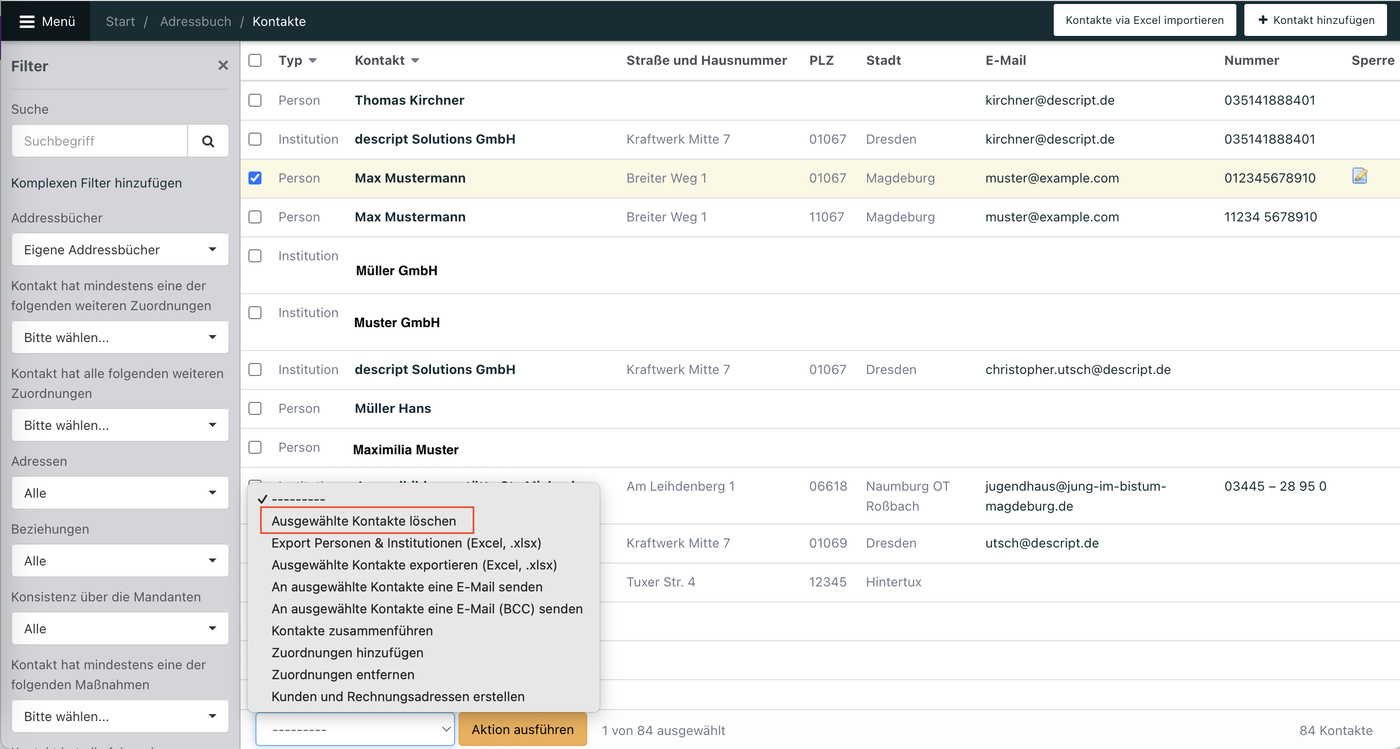
Task: Sort by Typ column arrow
Action: [x=313, y=61]
